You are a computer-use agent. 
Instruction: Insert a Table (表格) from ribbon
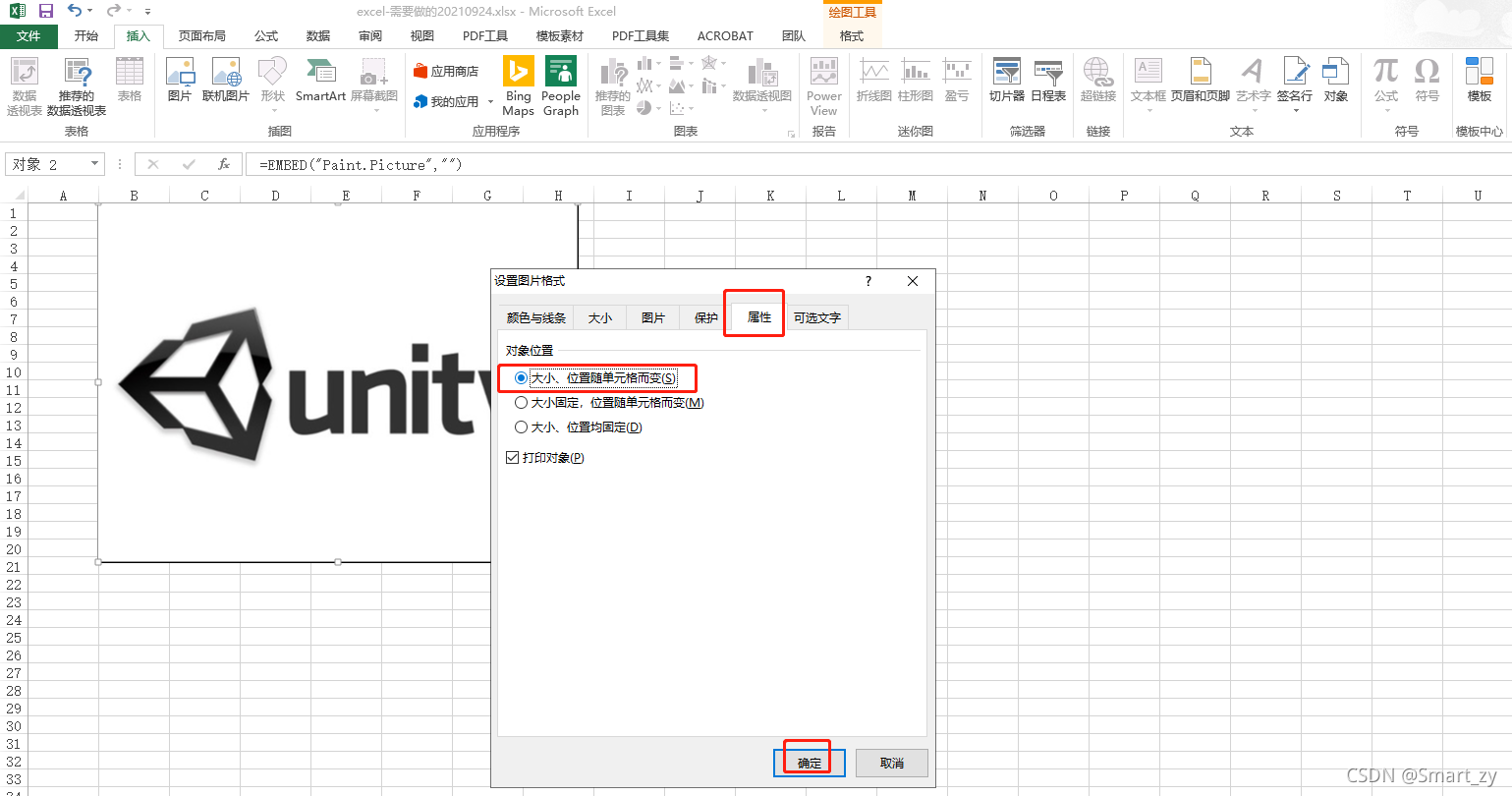[130, 80]
